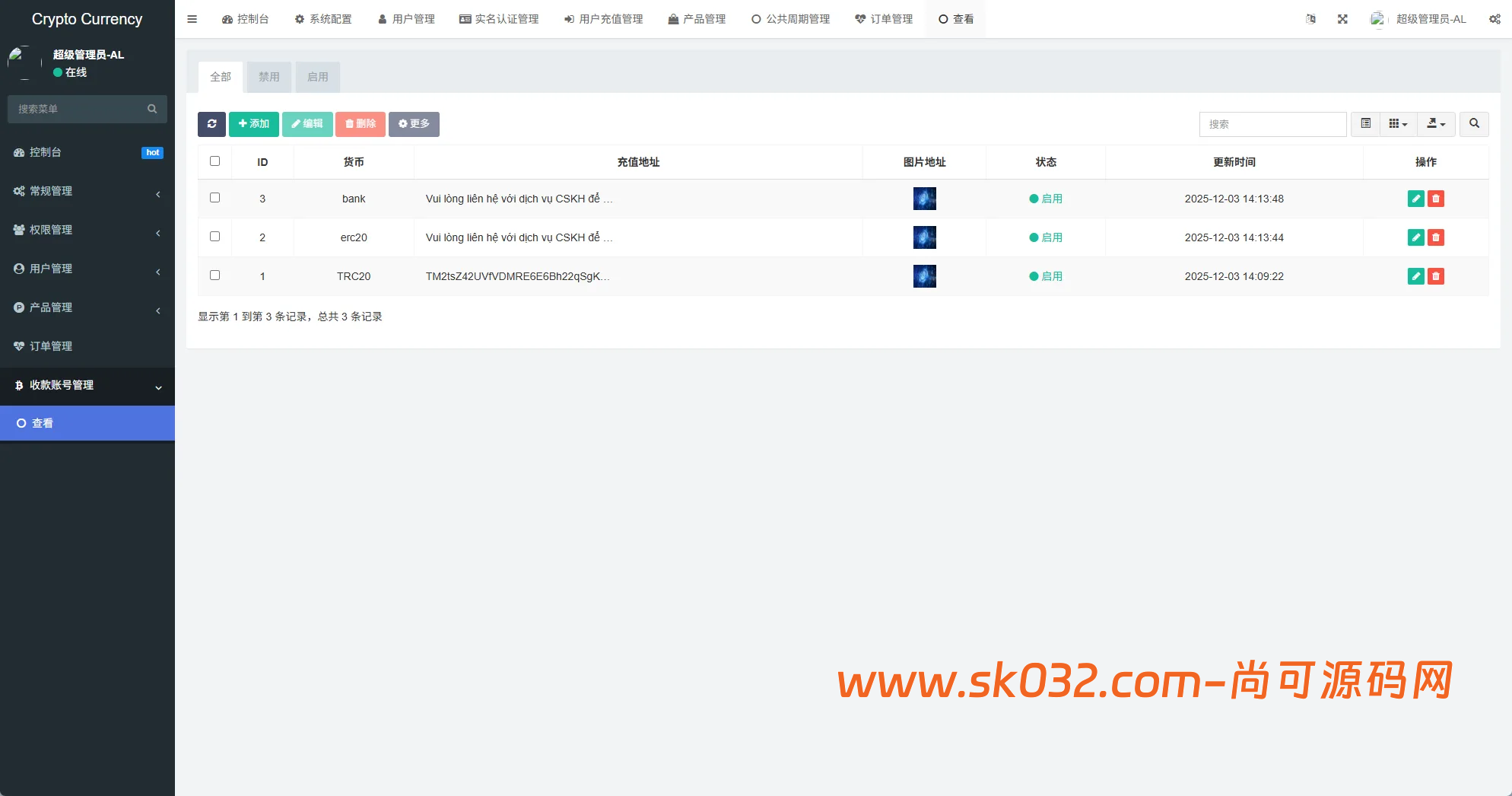Check the select-all checkbox in table header
This screenshot has height=796, width=1512.
[214, 161]
